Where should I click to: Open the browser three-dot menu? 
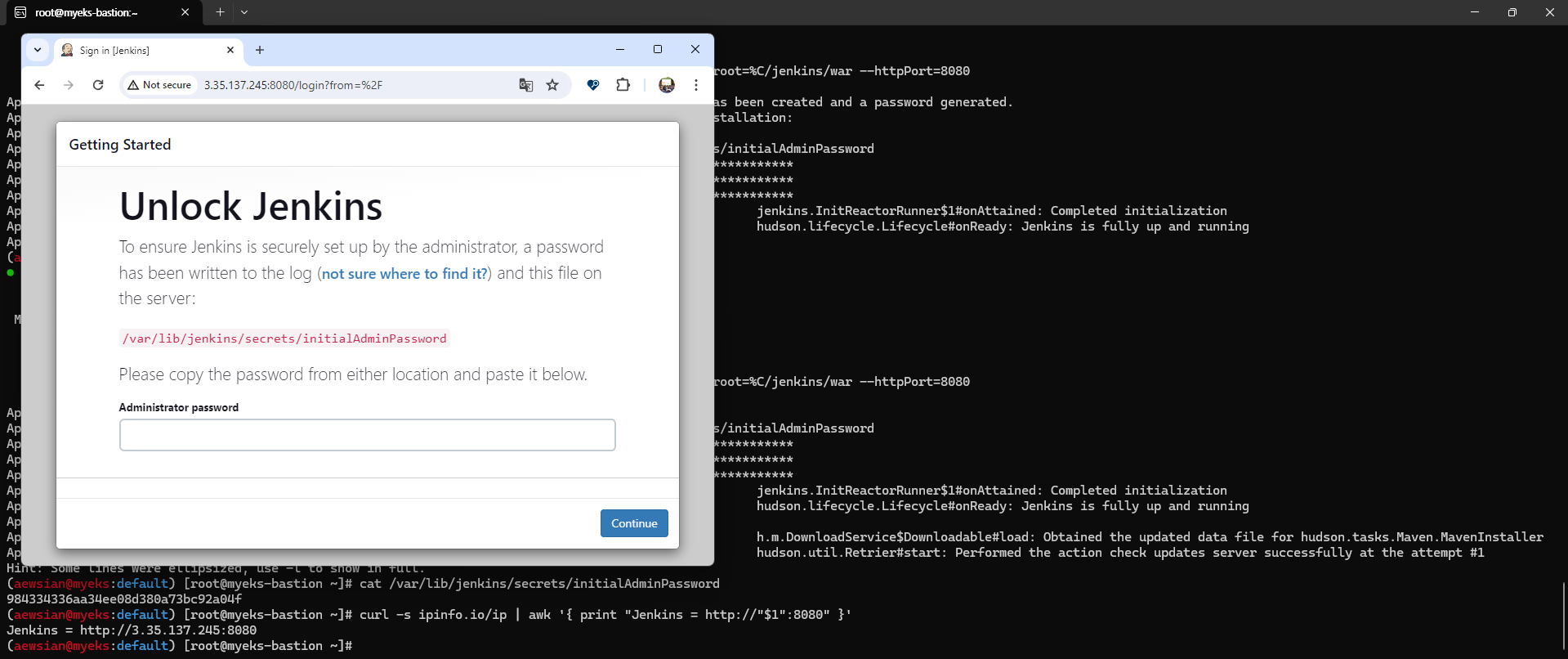click(696, 85)
